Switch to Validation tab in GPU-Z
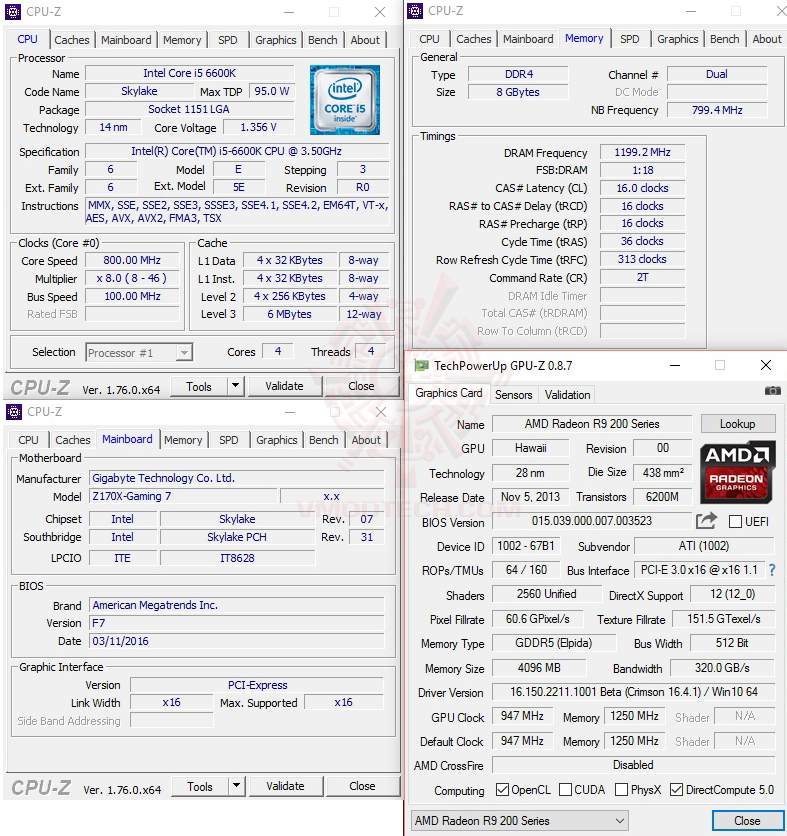The height and width of the screenshot is (836, 787). click(567, 395)
